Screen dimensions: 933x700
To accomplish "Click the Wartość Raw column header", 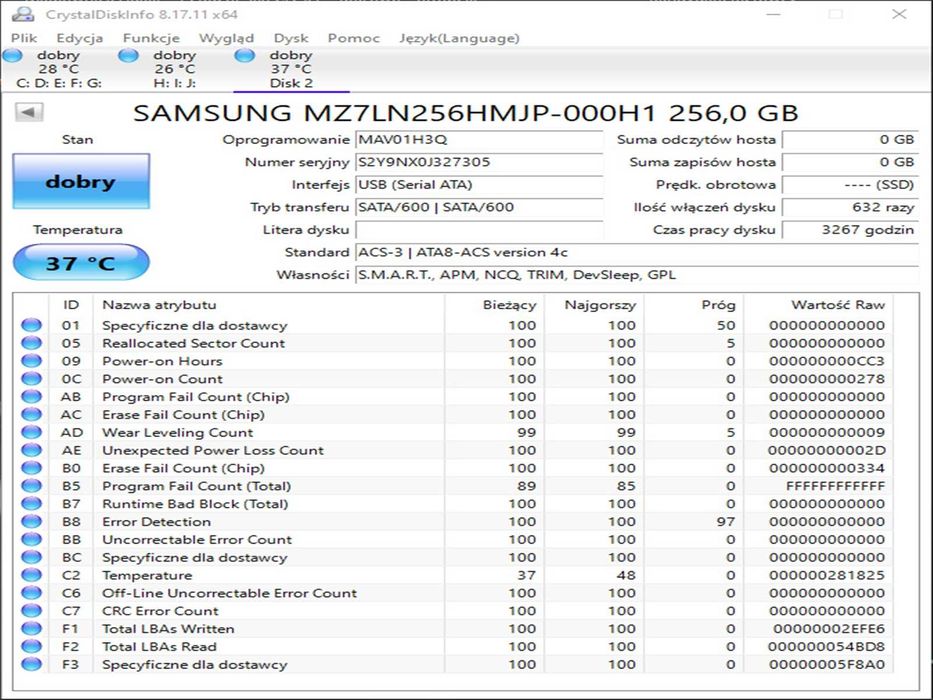I will tap(818, 305).
